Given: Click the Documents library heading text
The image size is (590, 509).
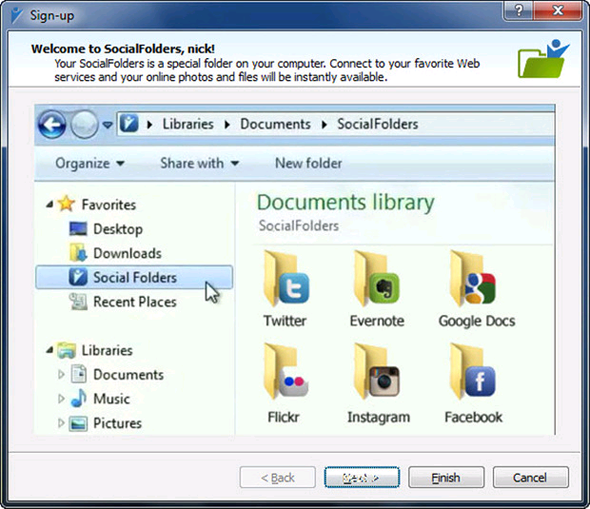Looking at the screenshot, I should [345, 202].
